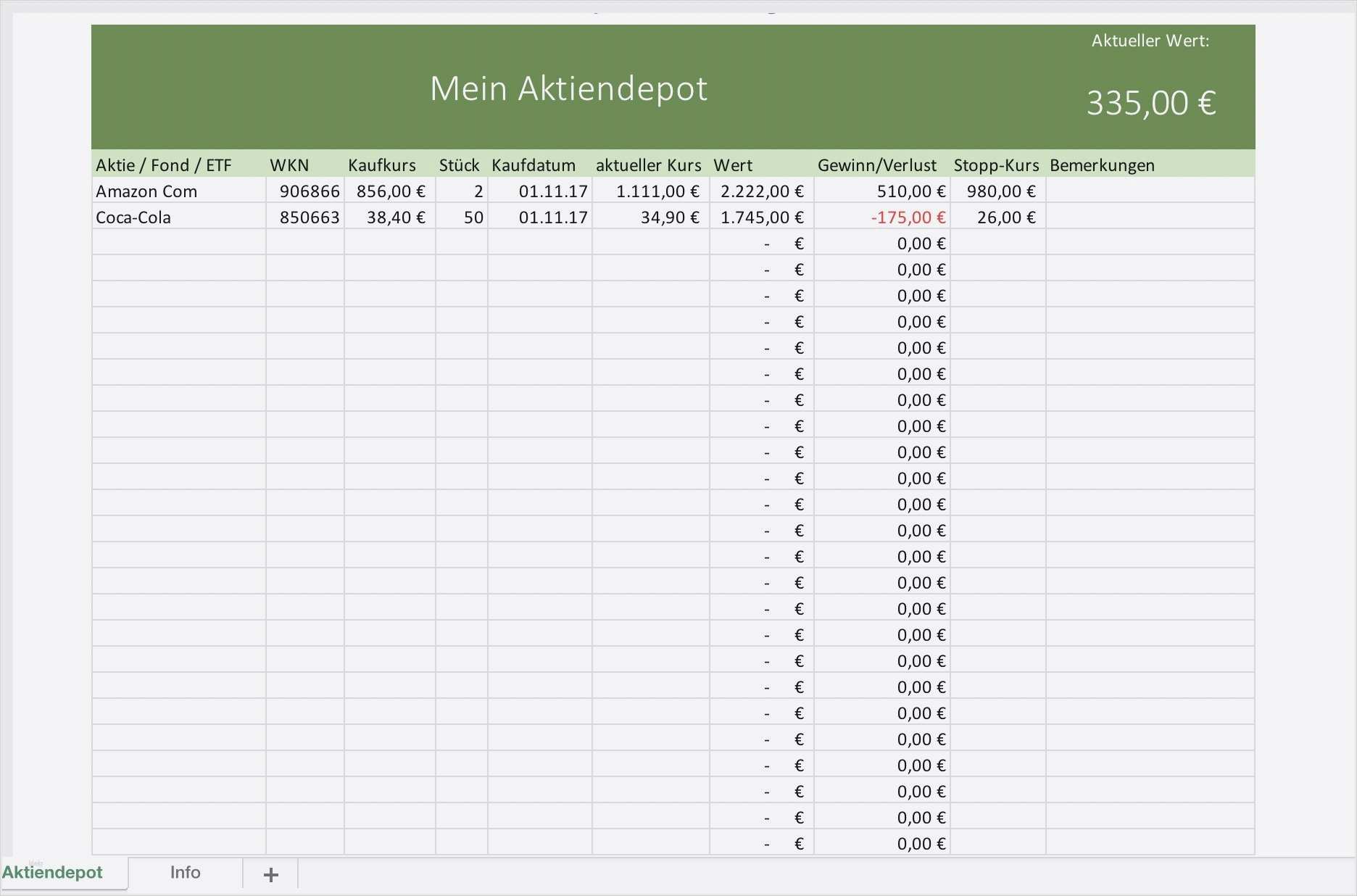Click the Aktie / Fond / ETF header
The height and width of the screenshot is (896, 1357).
coord(164,165)
